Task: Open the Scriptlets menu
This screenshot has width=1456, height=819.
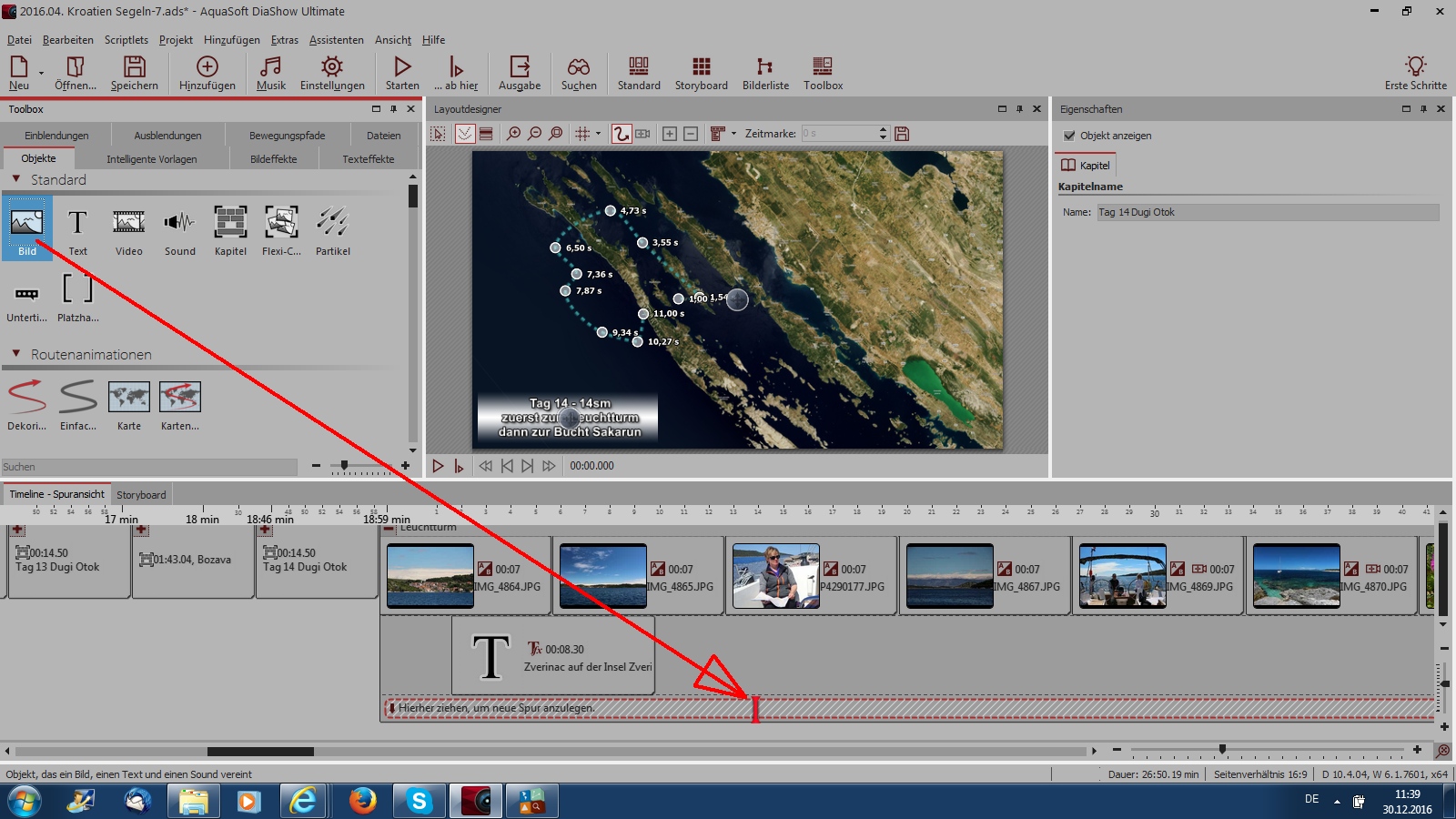Action: pyautogui.click(x=126, y=40)
